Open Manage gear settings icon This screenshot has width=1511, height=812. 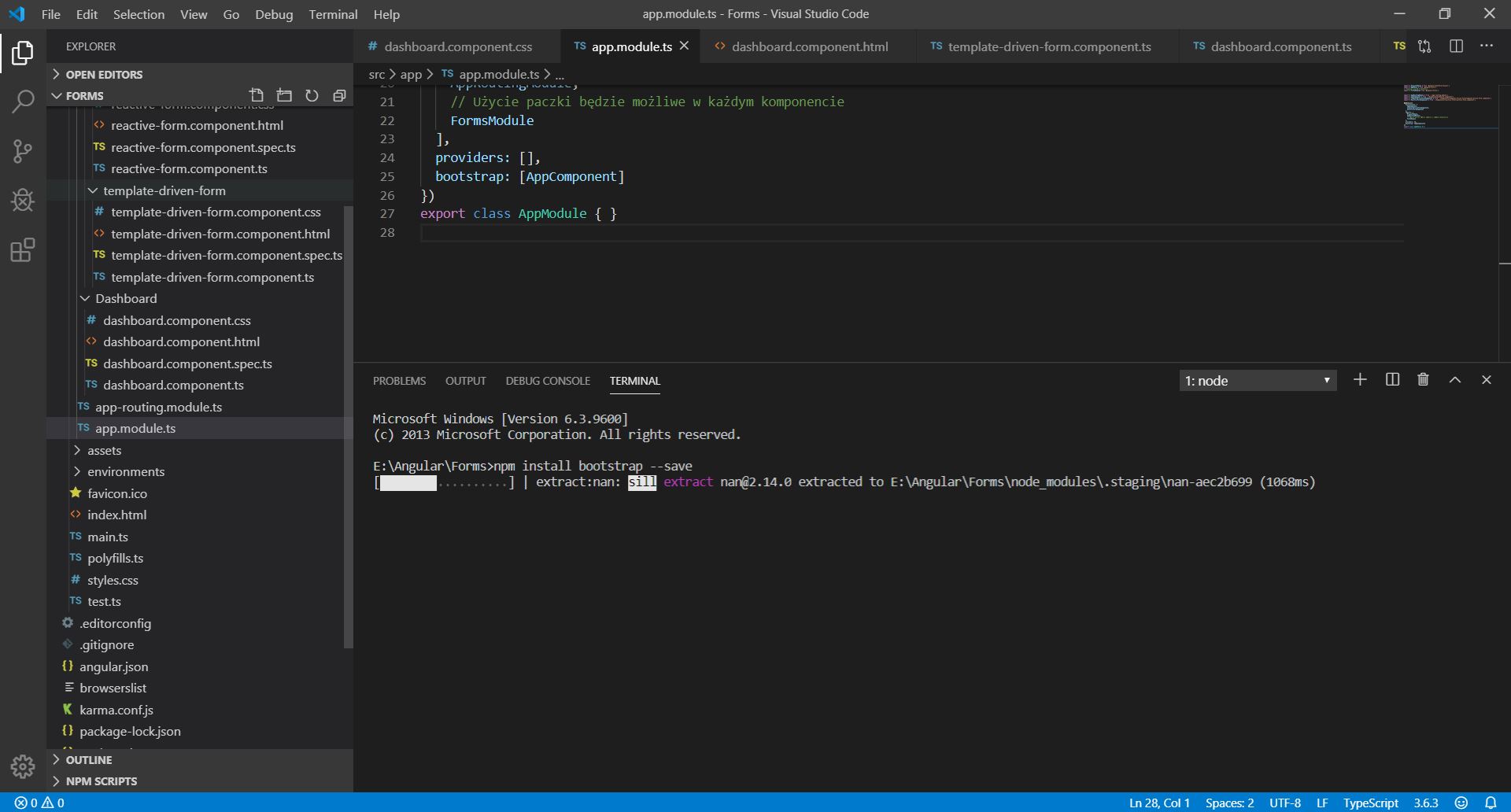[x=23, y=766]
